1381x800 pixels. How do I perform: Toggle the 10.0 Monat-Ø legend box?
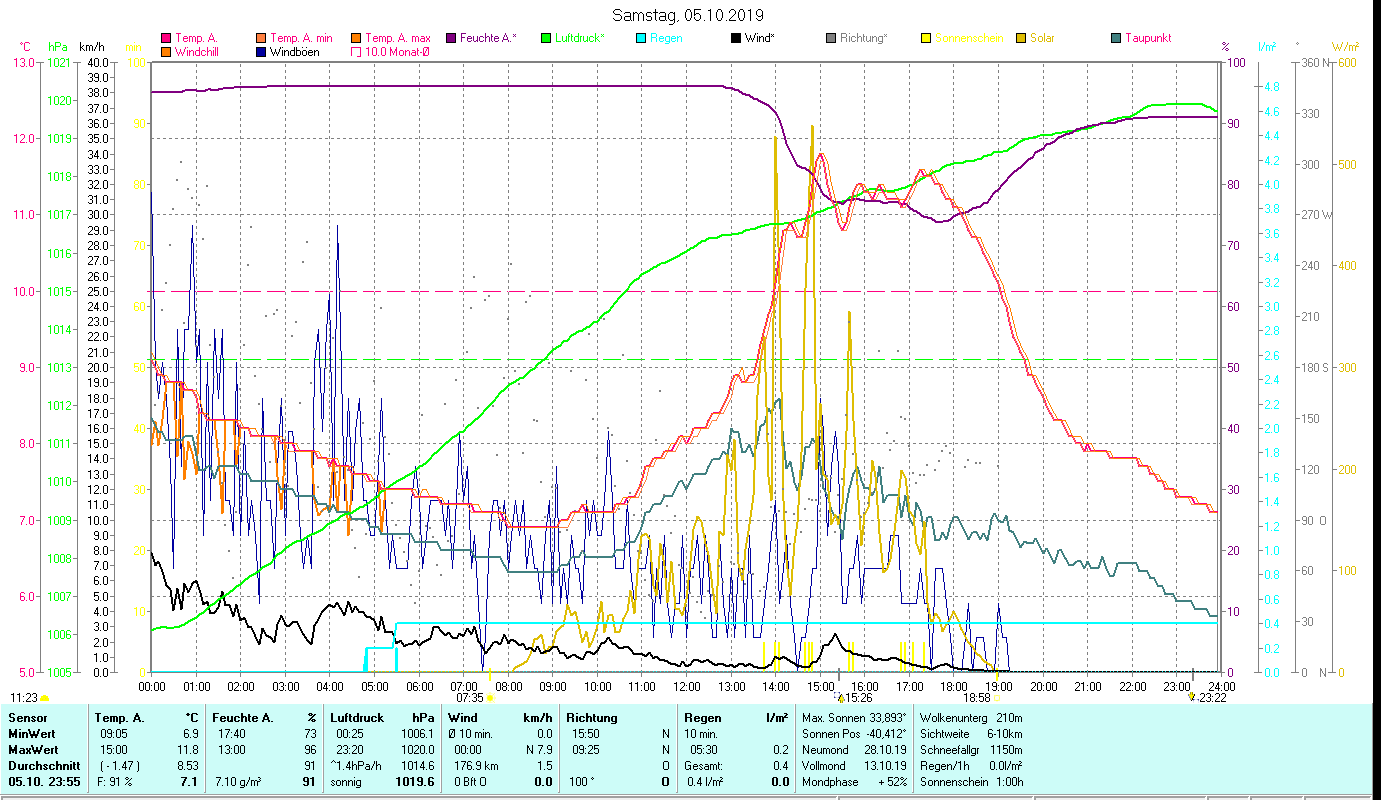(x=356, y=51)
